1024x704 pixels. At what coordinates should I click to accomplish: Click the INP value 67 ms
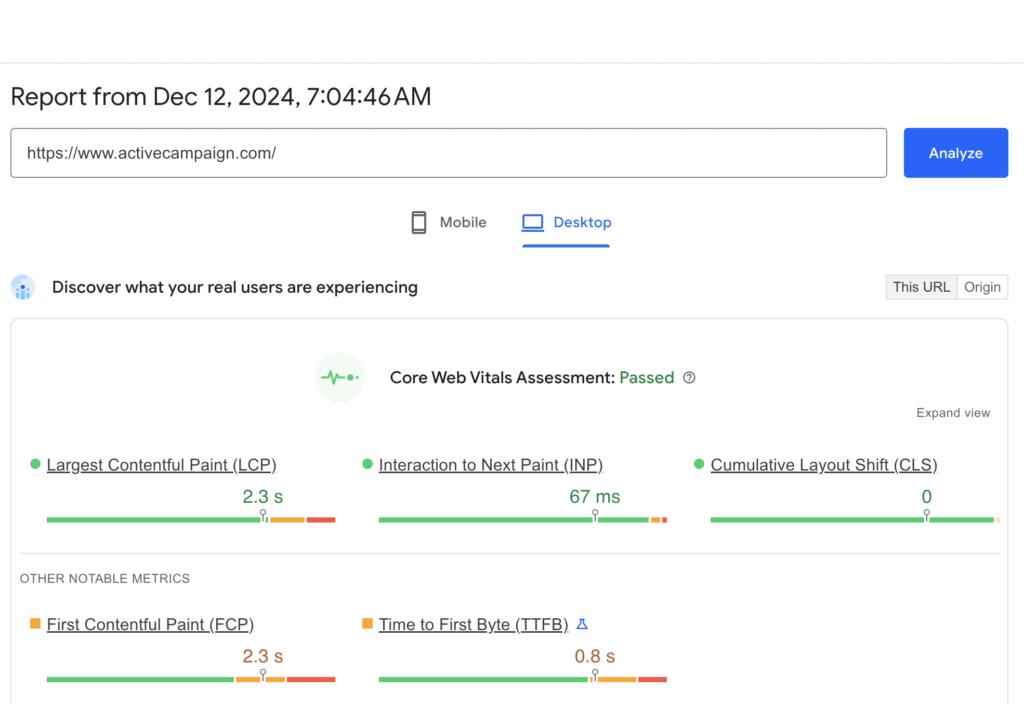[x=595, y=497]
